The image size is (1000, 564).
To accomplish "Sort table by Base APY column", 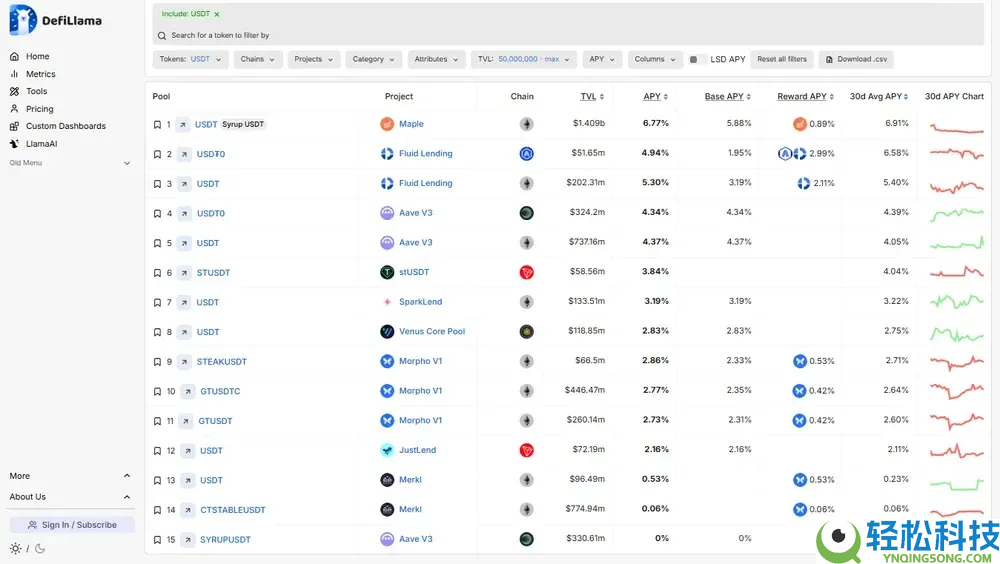I will (x=728, y=96).
